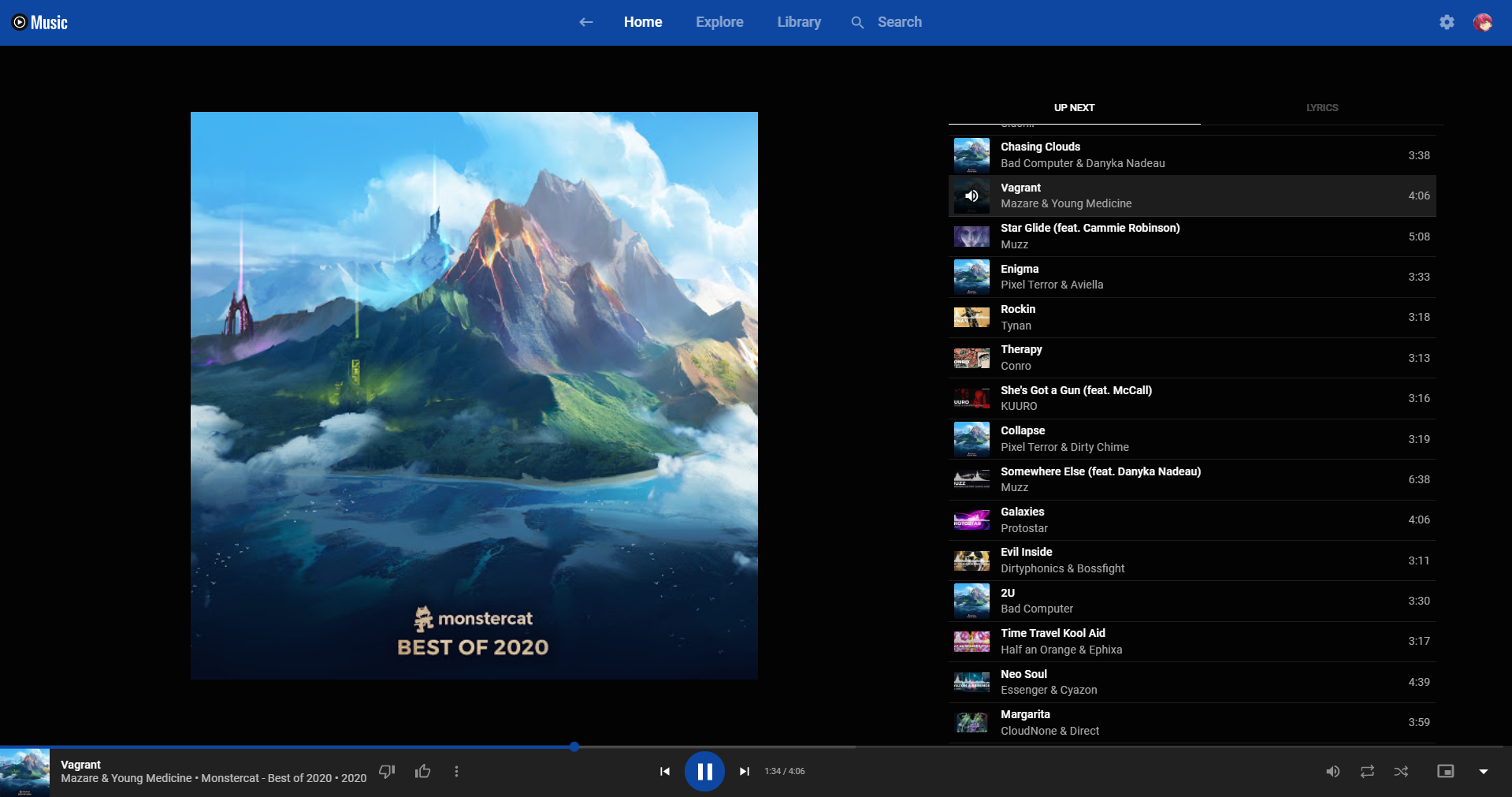Click the search magnifier icon

tap(857, 22)
